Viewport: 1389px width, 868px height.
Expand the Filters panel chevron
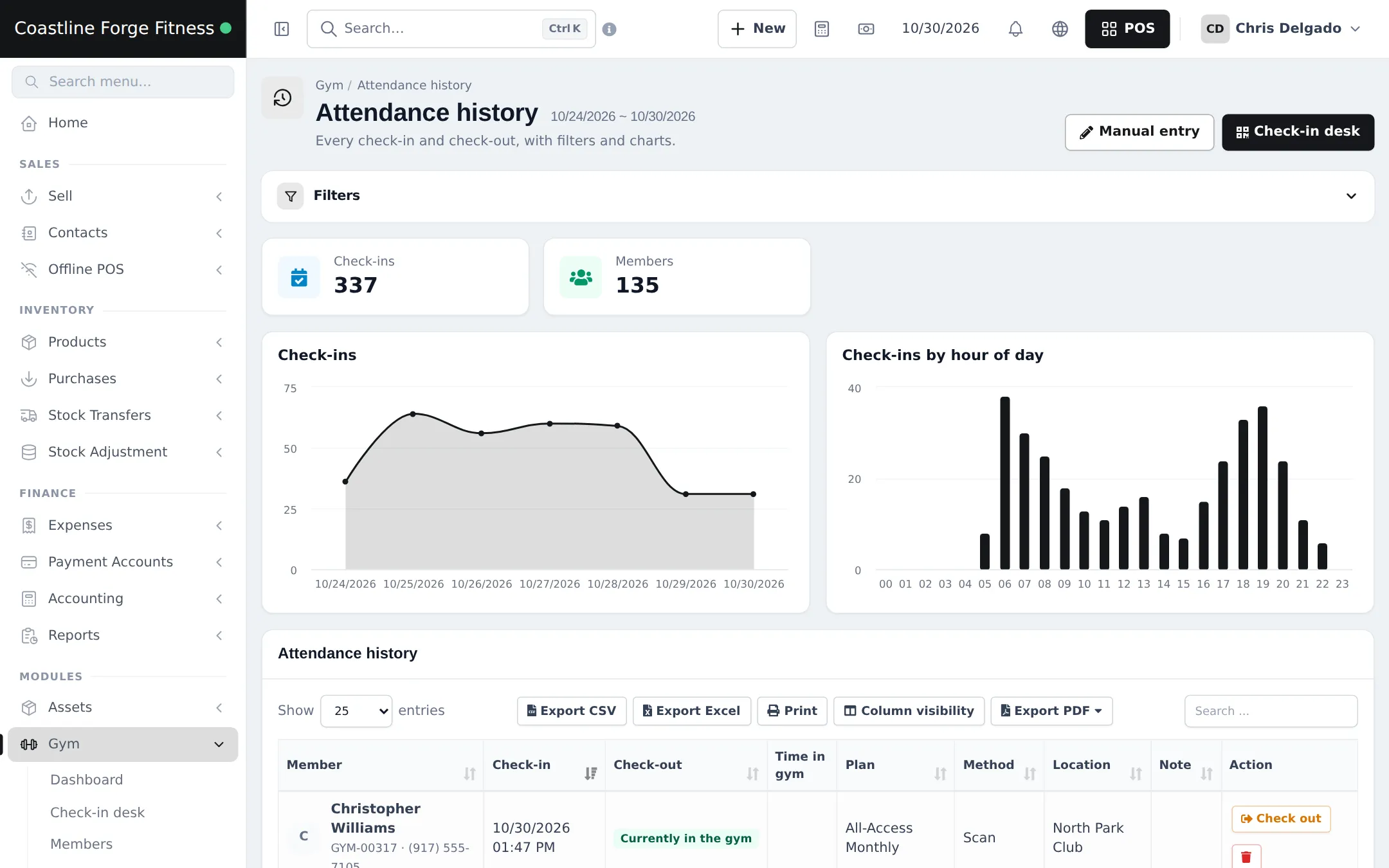[1351, 196]
